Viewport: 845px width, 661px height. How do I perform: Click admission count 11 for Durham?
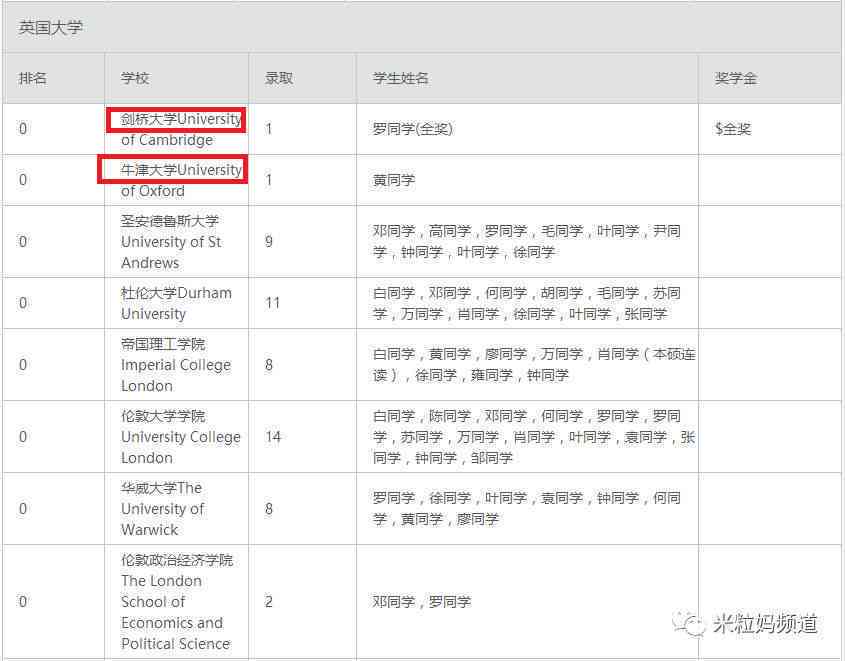[x=273, y=303]
